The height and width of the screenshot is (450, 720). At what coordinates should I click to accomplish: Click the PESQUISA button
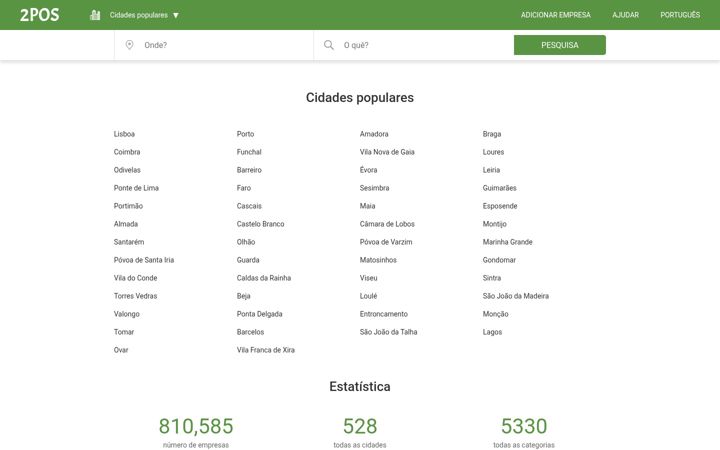560,45
